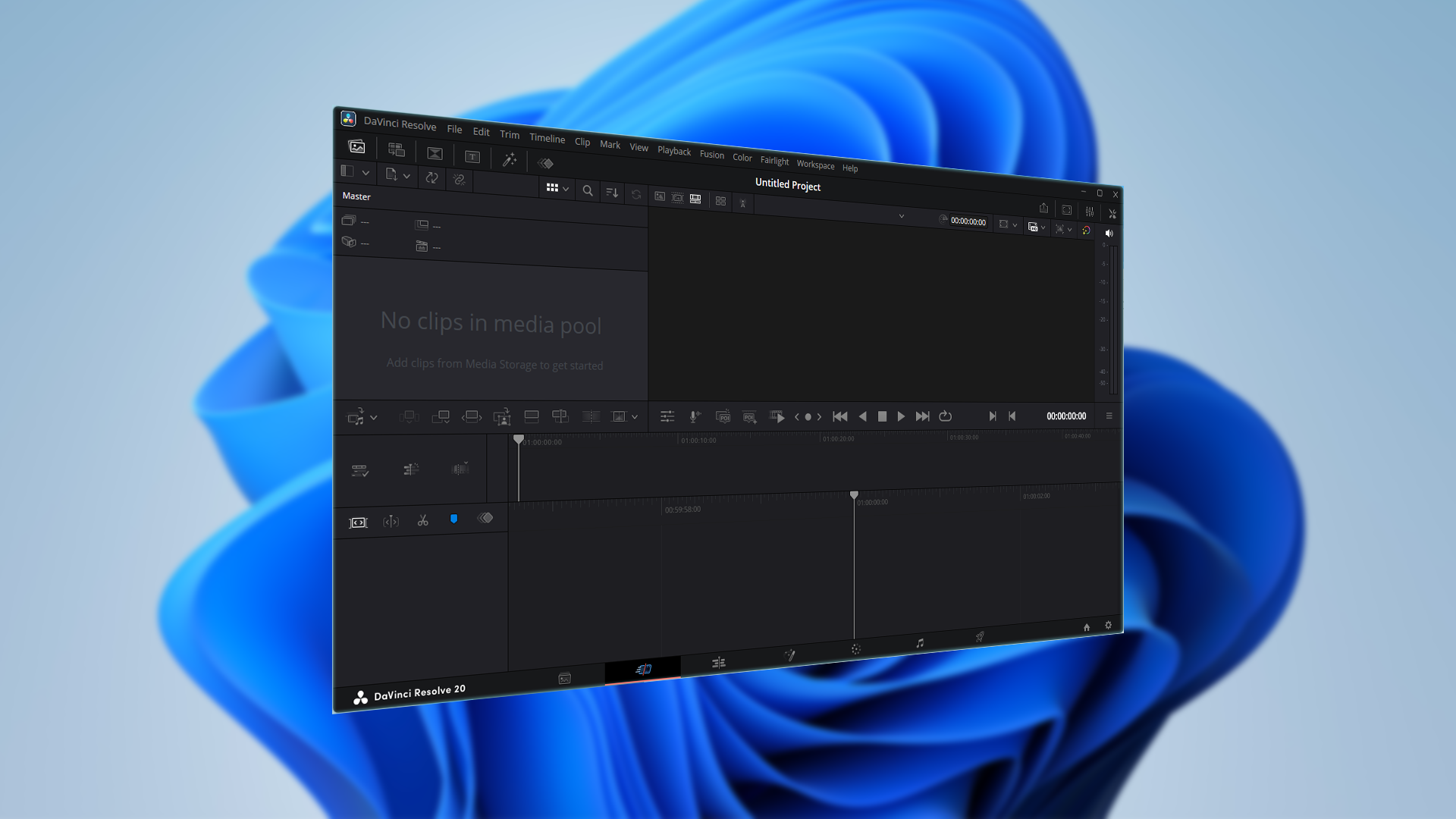
Task: Open the Fusion page from bottom bar
Action: click(x=789, y=654)
